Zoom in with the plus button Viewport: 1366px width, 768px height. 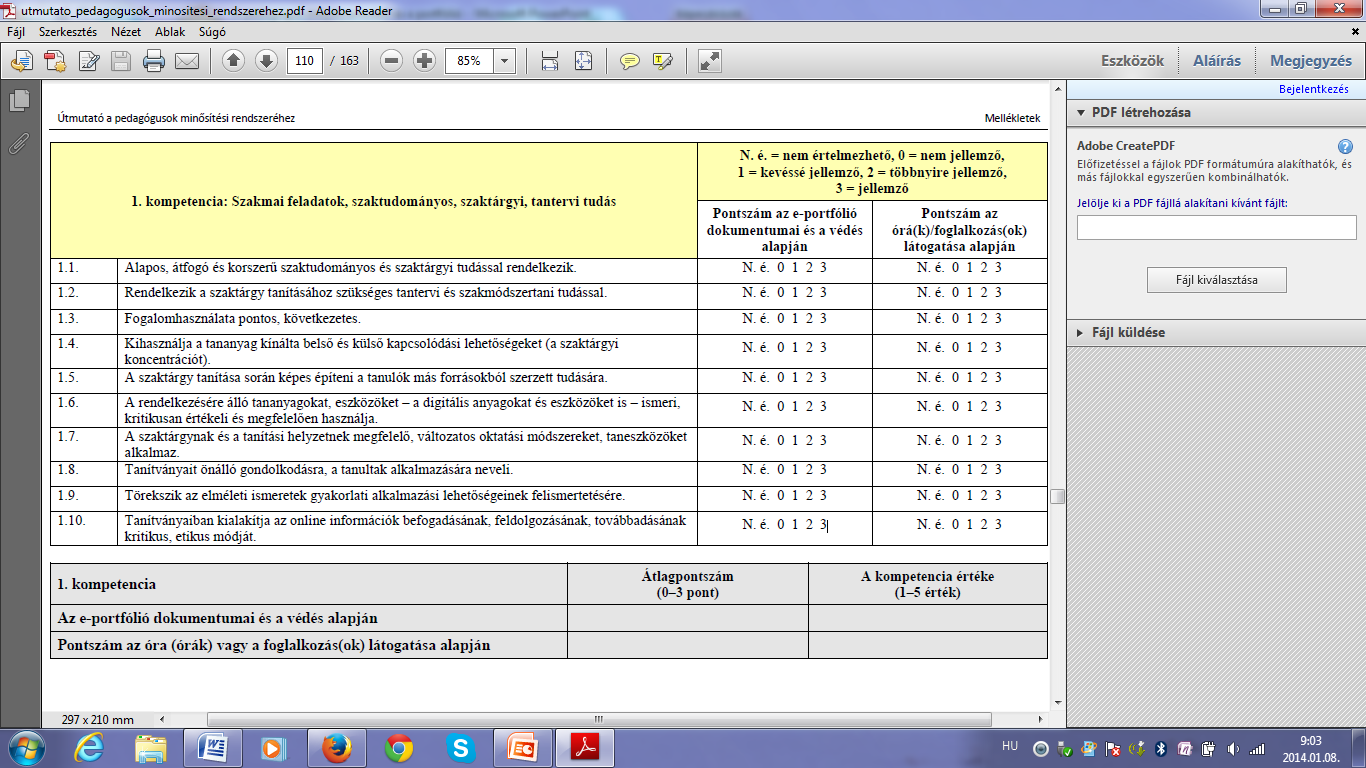tap(424, 61)
